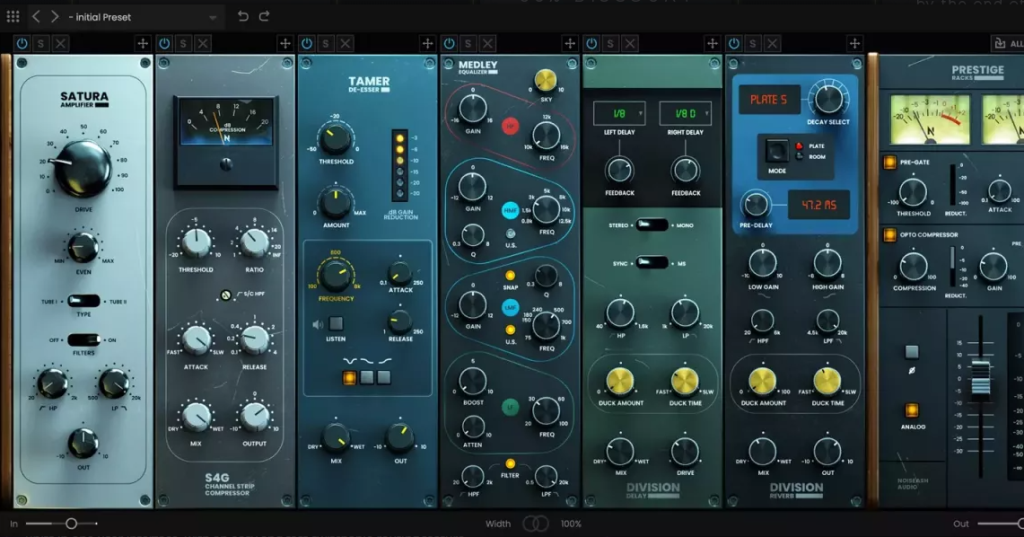This screenshot has height=537, width=1024.
Task: Click the red HF band button on Medley
Action: point(510,125)
